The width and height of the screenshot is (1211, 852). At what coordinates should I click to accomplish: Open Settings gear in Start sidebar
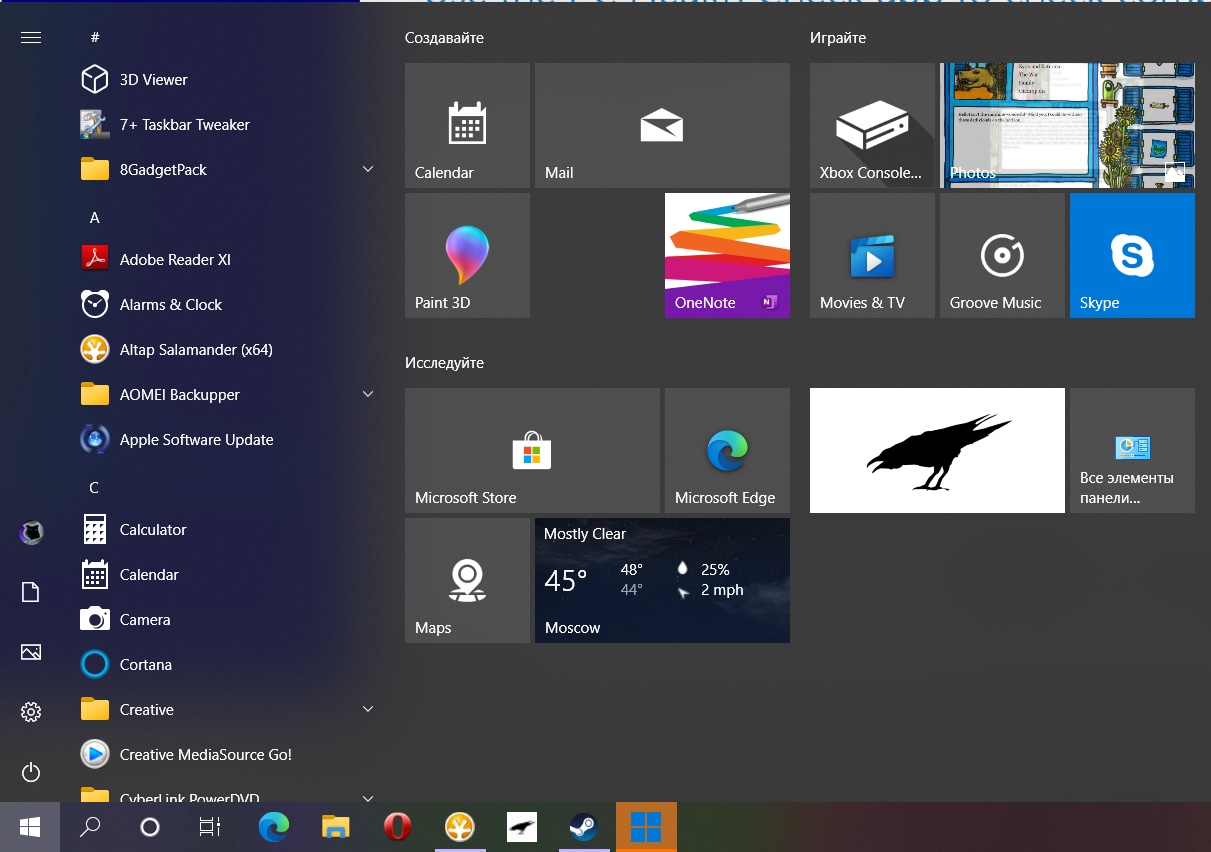click(31, 712)
